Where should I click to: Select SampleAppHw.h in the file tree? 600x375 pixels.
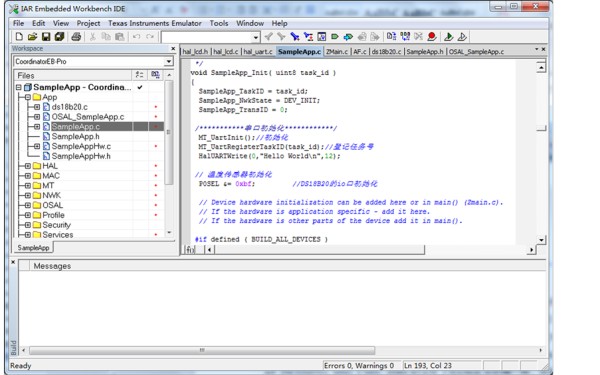point(81,156)
